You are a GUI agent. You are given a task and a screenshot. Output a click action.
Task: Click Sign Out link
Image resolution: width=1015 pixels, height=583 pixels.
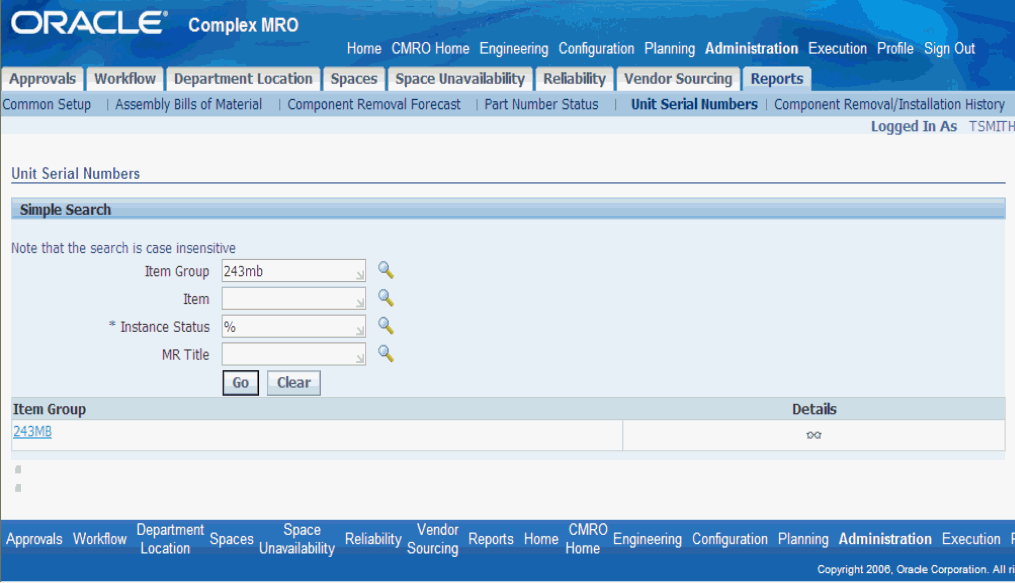(949, 49)
